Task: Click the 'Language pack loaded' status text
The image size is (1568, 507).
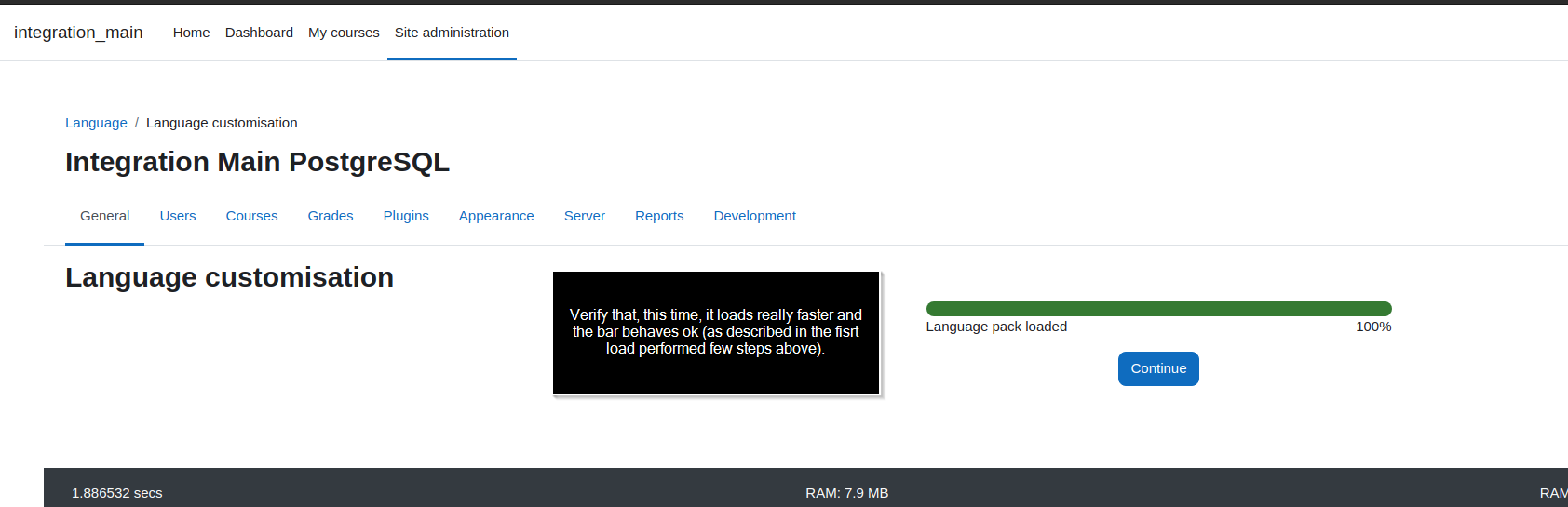Action: pyautogui.click(x=996, y=327)
